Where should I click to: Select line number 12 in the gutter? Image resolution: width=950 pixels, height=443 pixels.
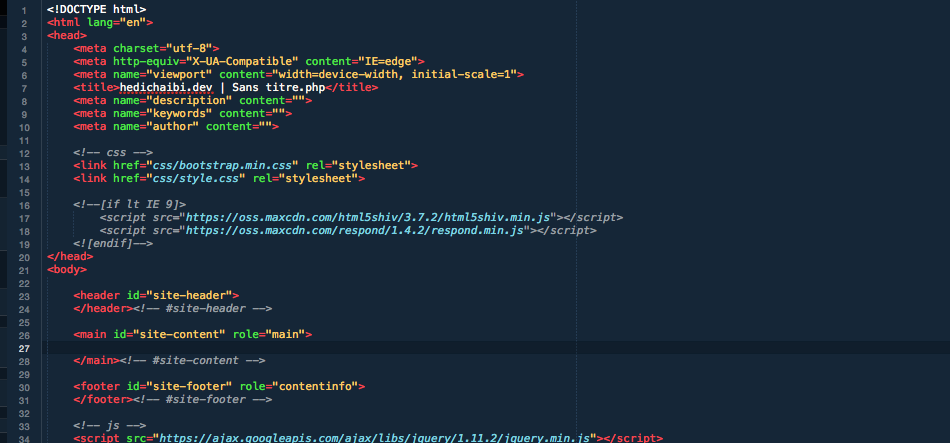coord(24,153)
